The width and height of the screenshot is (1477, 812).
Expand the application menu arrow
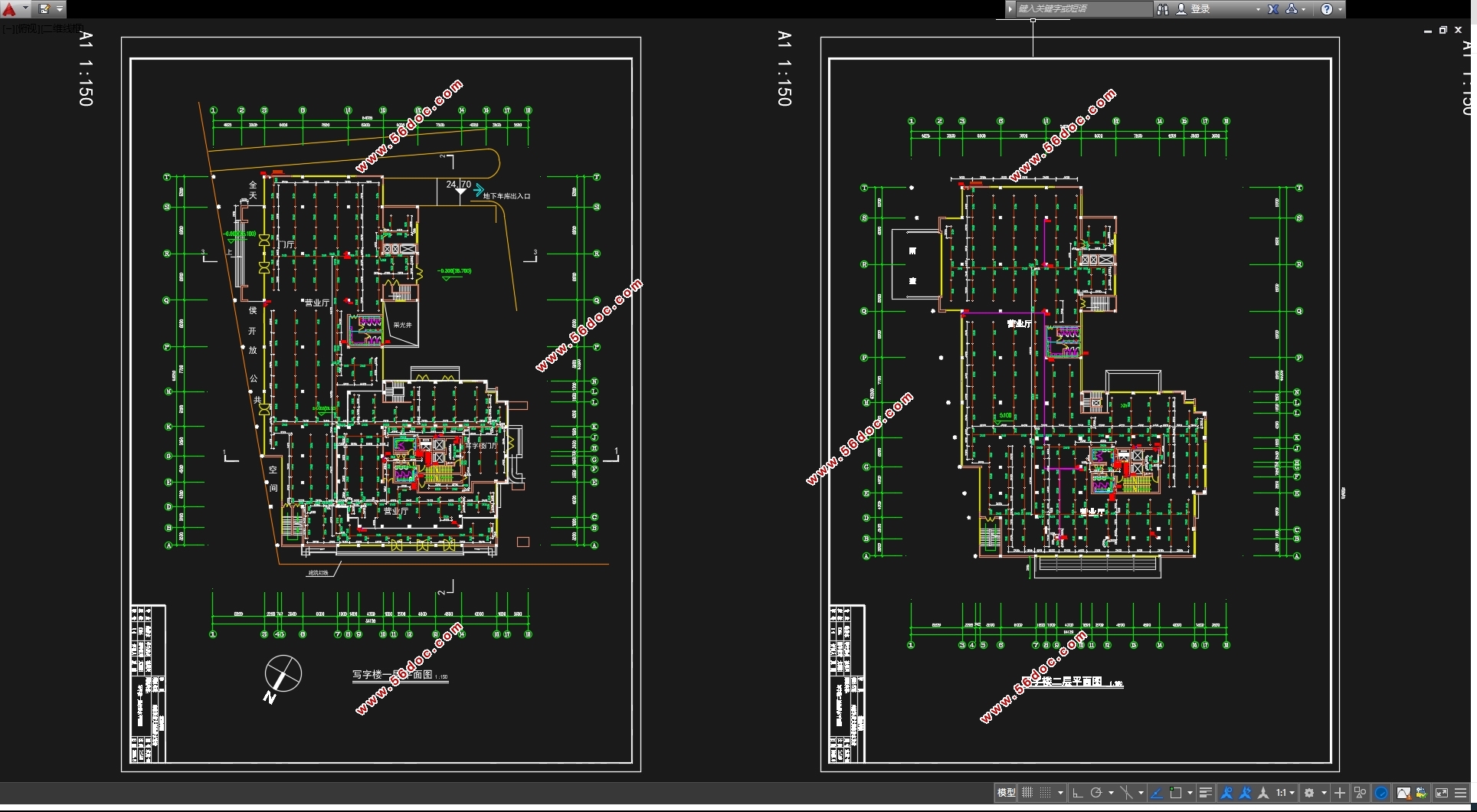[x=25, y=8]
